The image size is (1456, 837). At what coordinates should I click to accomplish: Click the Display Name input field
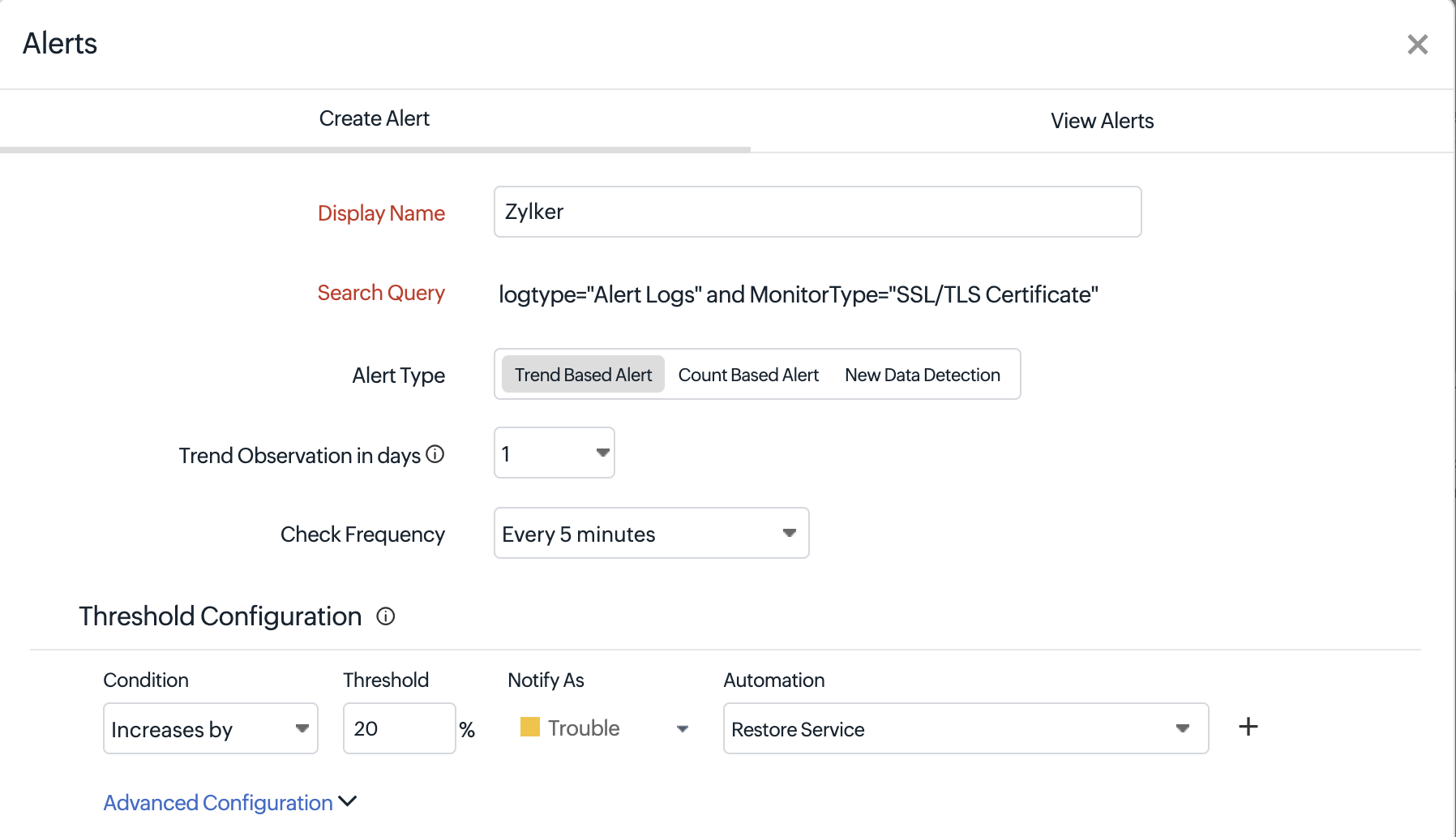coord(817,212)
